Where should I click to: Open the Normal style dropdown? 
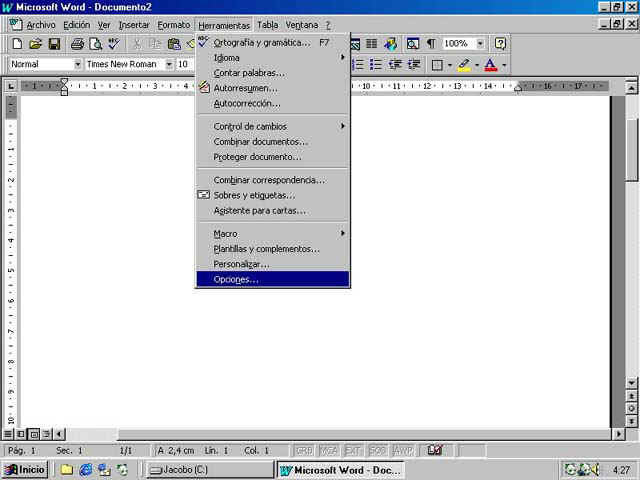(78, 64)
